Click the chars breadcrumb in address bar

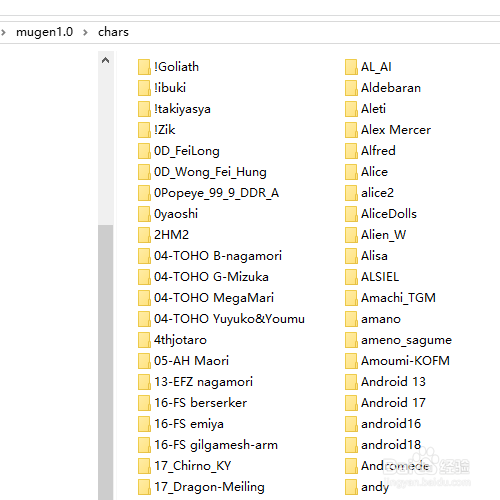coord(113,32)
